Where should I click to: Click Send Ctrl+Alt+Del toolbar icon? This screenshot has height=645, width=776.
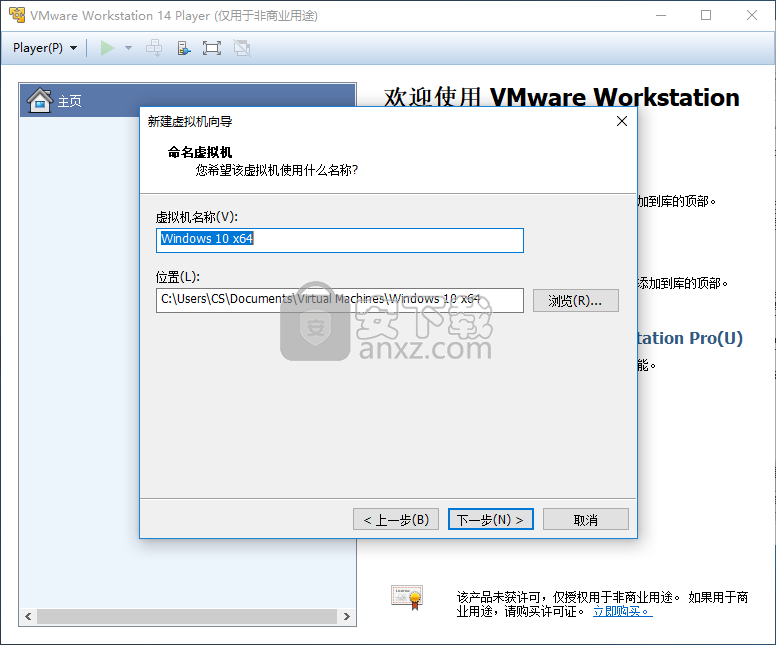click(154, 48)
